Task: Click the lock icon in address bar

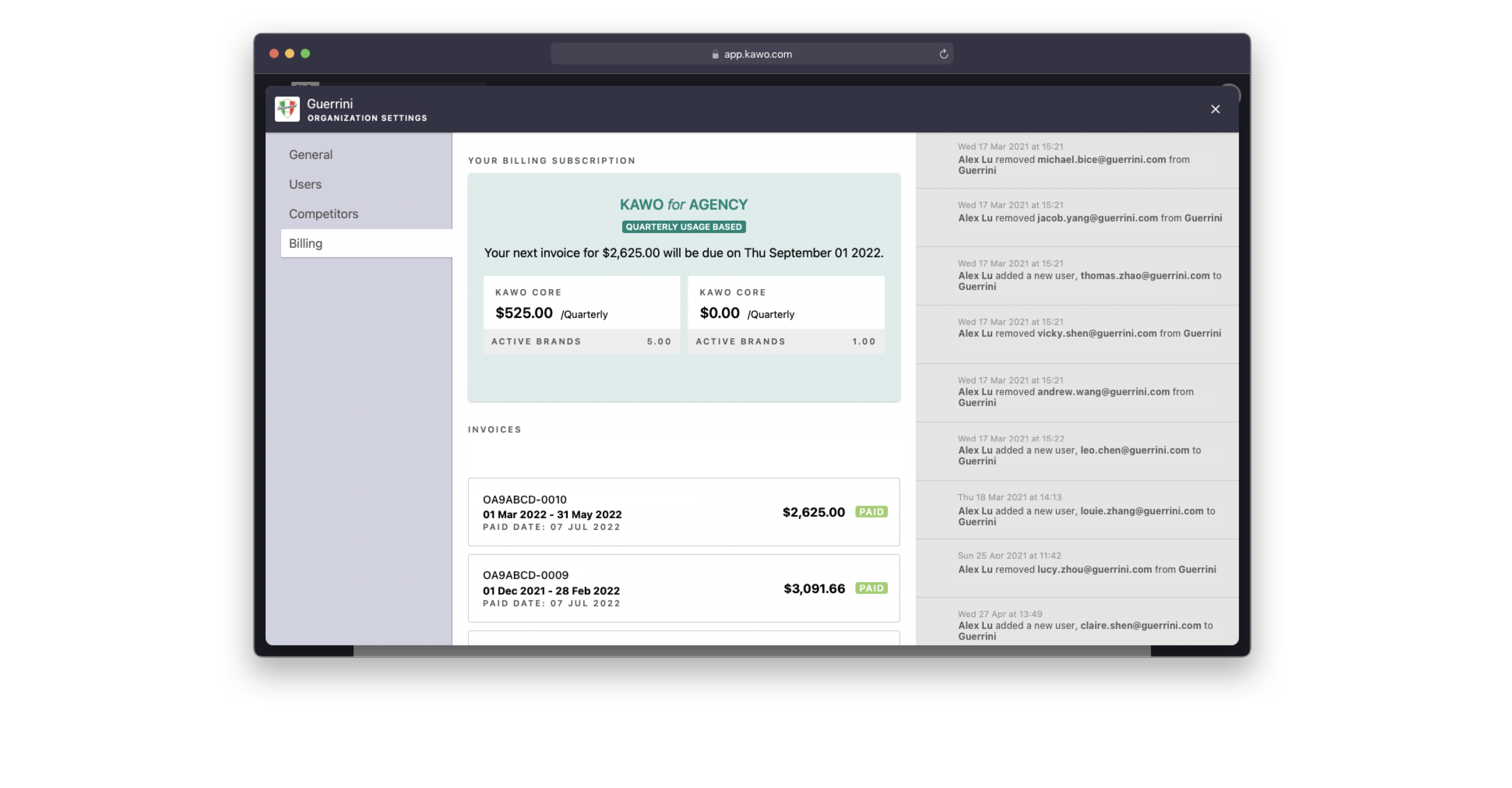Action: 715,54
